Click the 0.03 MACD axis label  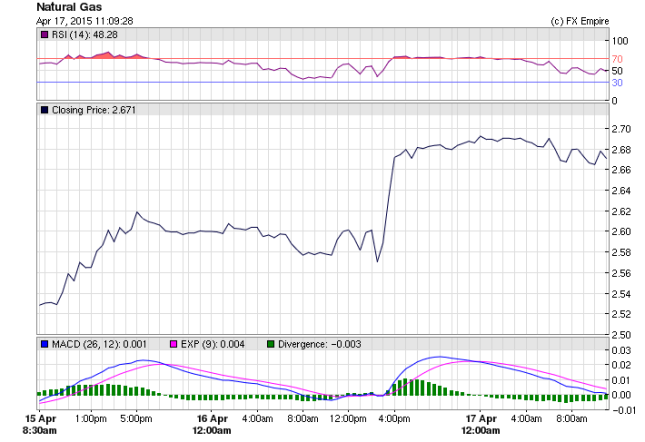(x=621, y=350)
